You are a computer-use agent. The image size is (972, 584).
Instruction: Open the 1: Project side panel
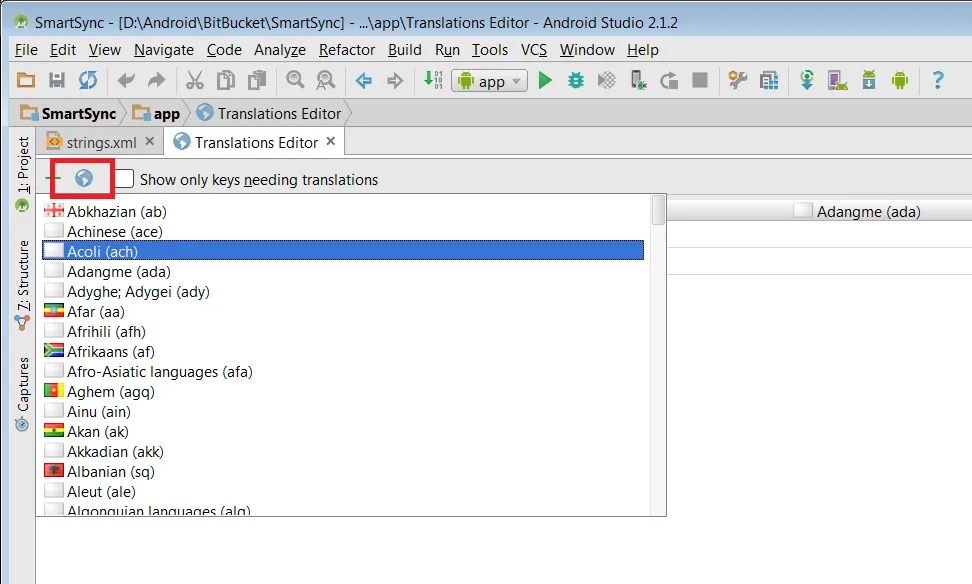coord(22,174)
